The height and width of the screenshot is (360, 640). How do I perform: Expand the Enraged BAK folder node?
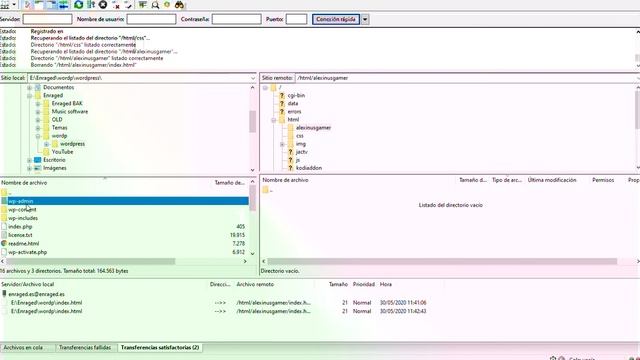pyautogui.click(x=38, y=104)
